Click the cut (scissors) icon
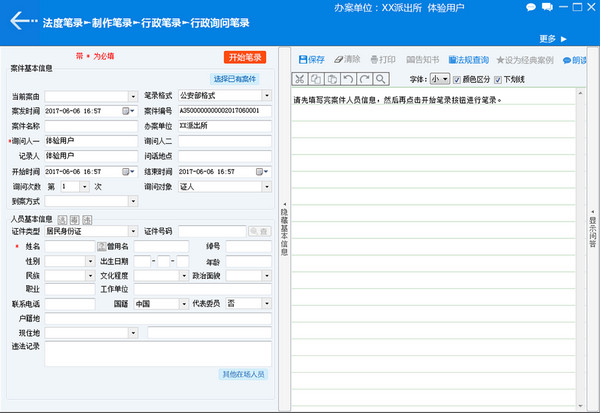The image size is (600, 413). tap(300, 78)
